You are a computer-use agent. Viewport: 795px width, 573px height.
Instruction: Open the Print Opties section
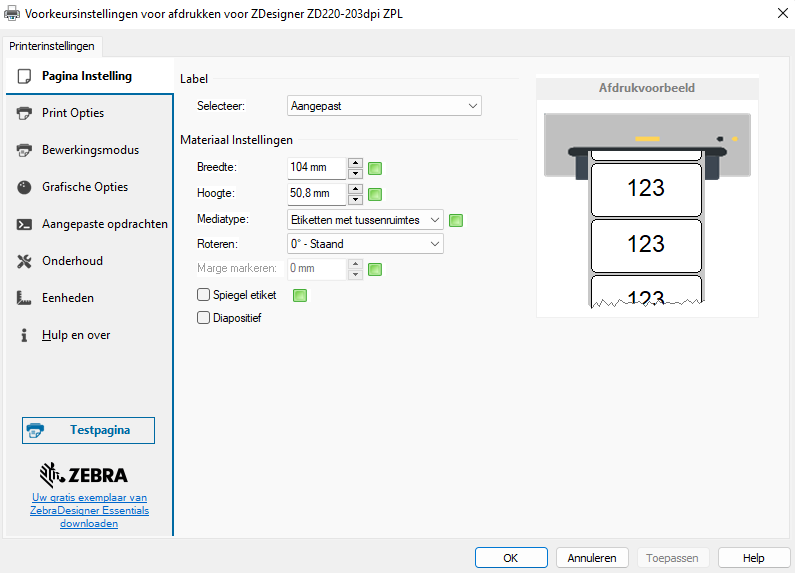tap(90, 113)
